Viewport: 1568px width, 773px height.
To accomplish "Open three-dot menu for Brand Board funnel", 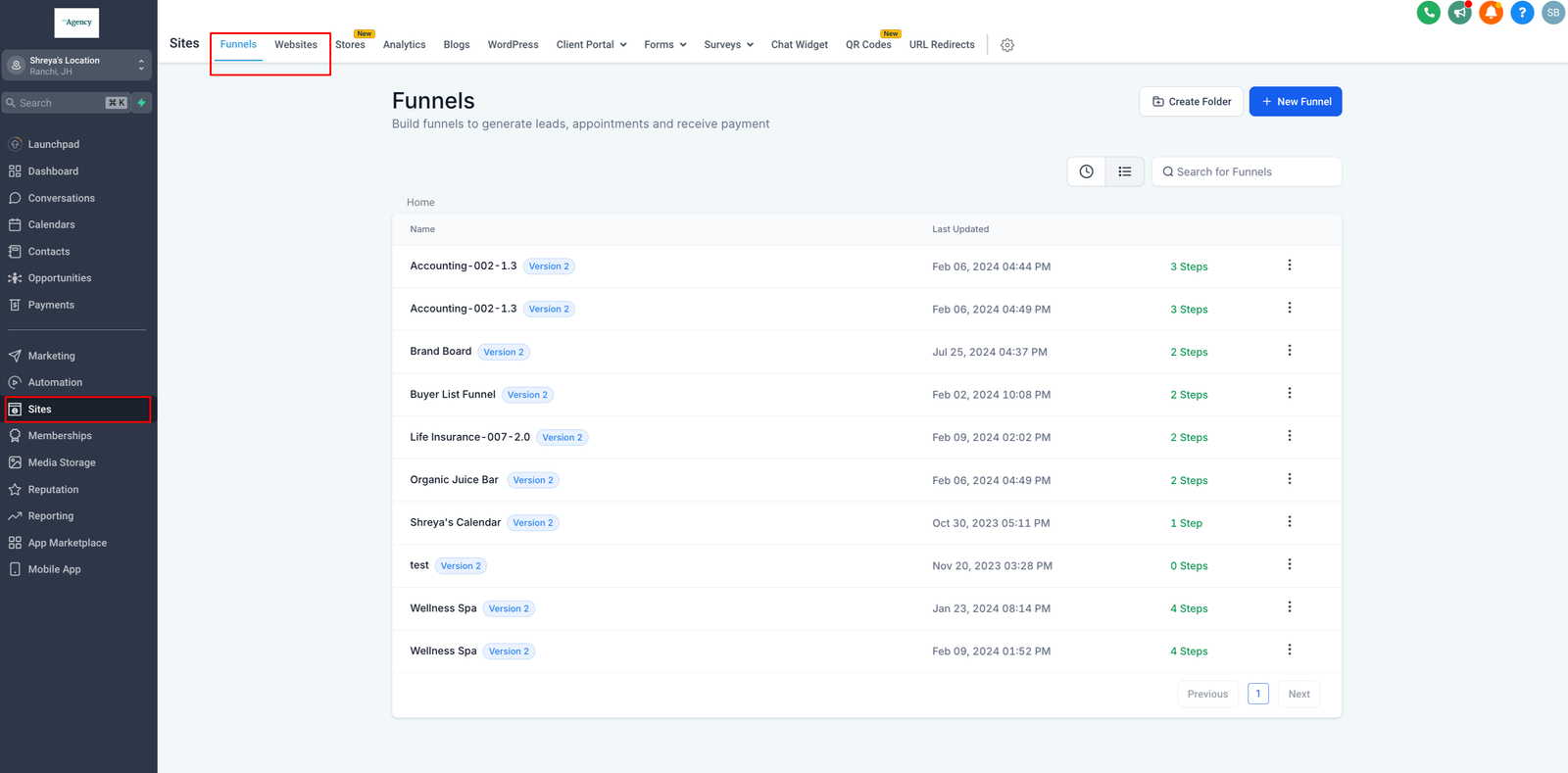I will coord(1289,351).
